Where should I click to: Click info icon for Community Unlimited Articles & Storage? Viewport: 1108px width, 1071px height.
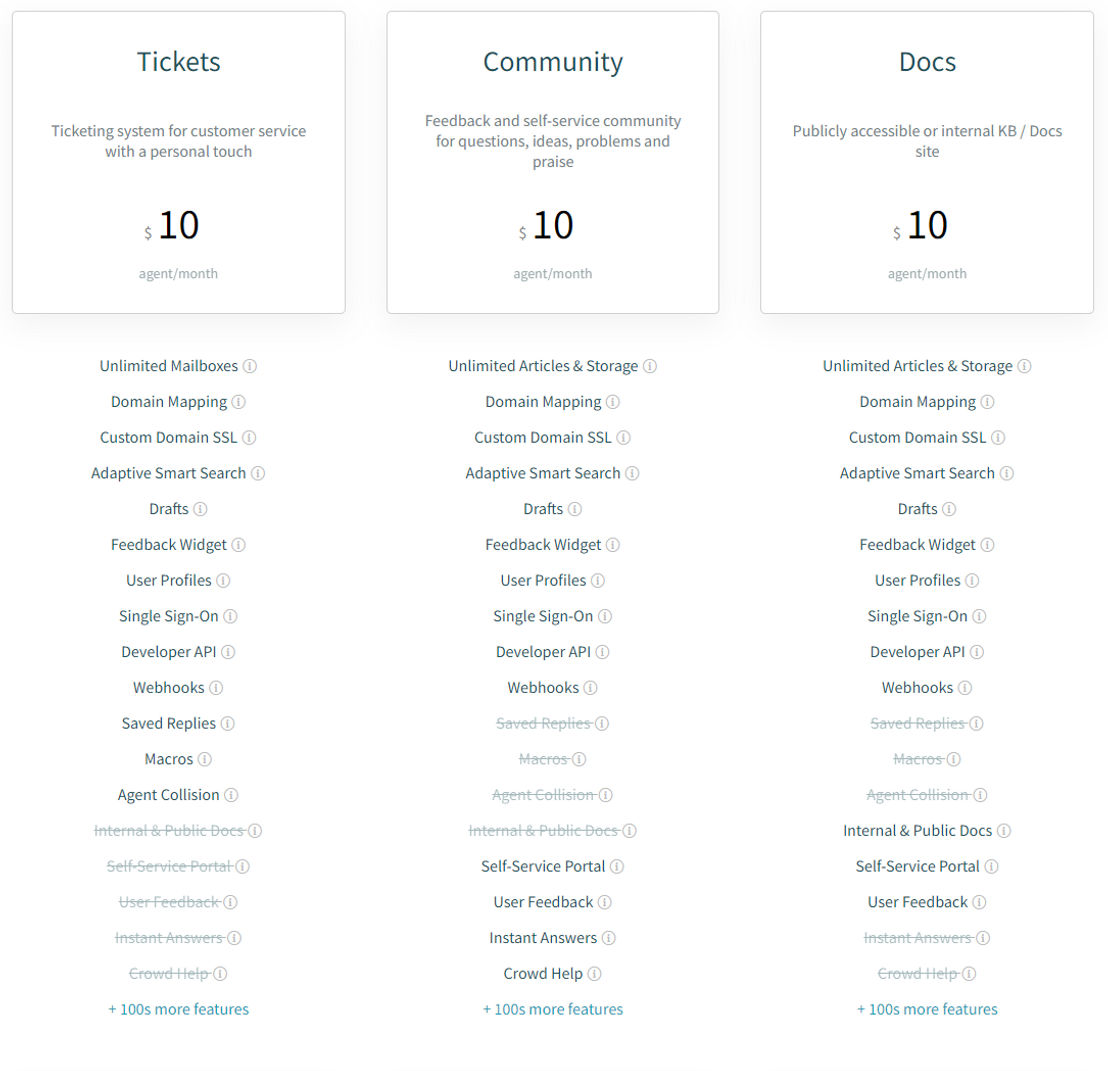coord(649,366)
